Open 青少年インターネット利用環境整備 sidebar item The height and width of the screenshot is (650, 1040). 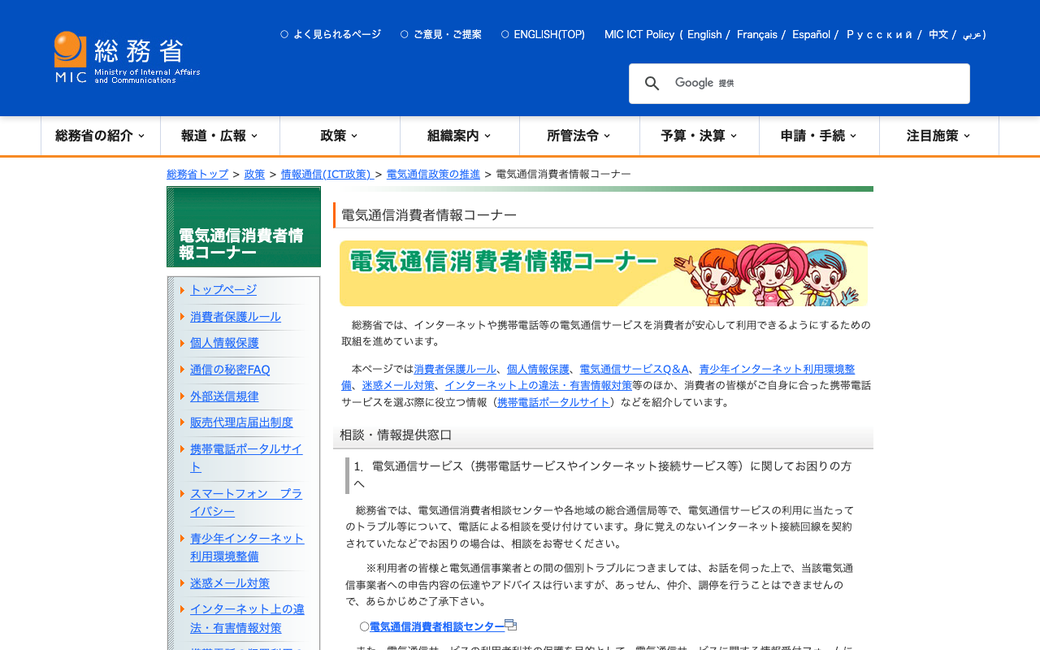click(x=247, y=547)
